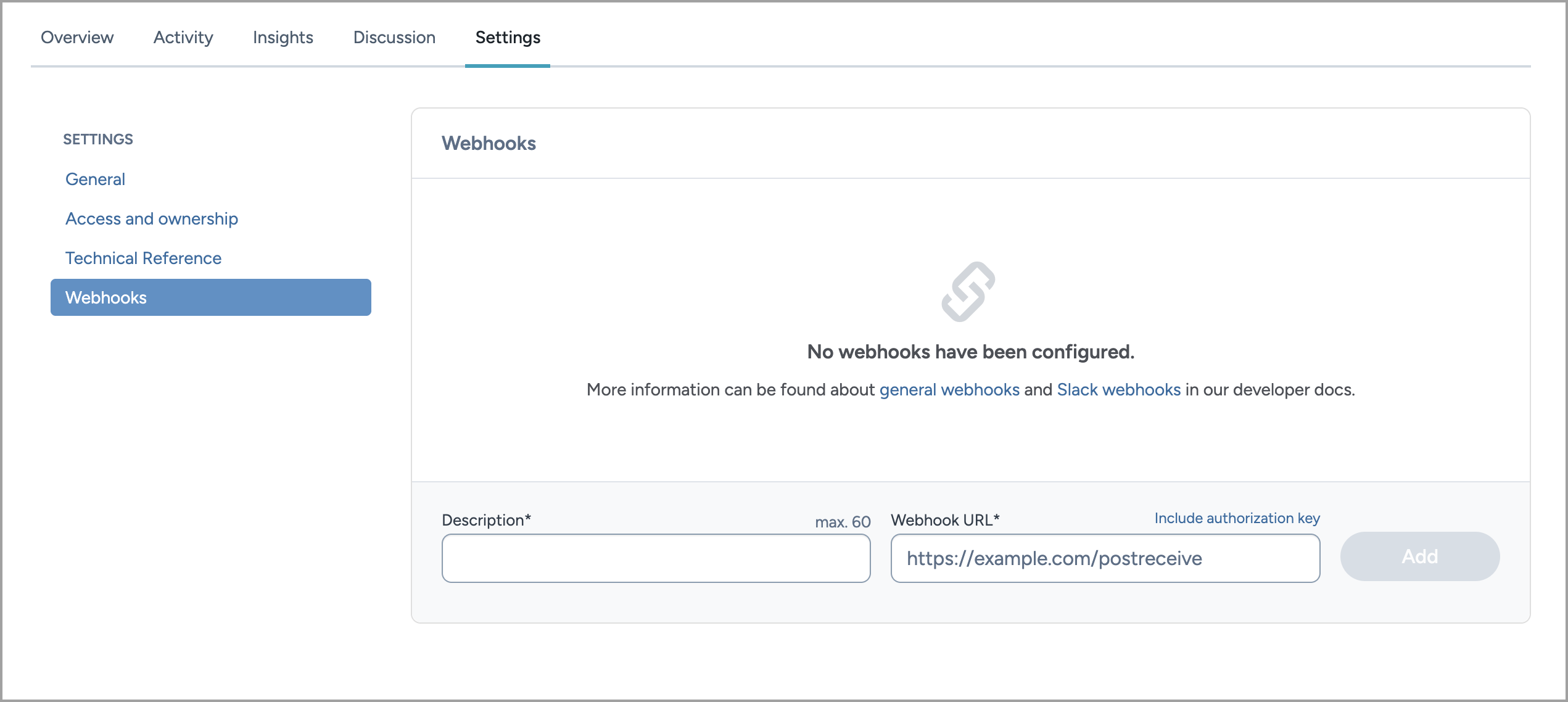Click the webhook link icon placeholder
Viewport: 1568px width, 702px height.
tap(968, 292)
